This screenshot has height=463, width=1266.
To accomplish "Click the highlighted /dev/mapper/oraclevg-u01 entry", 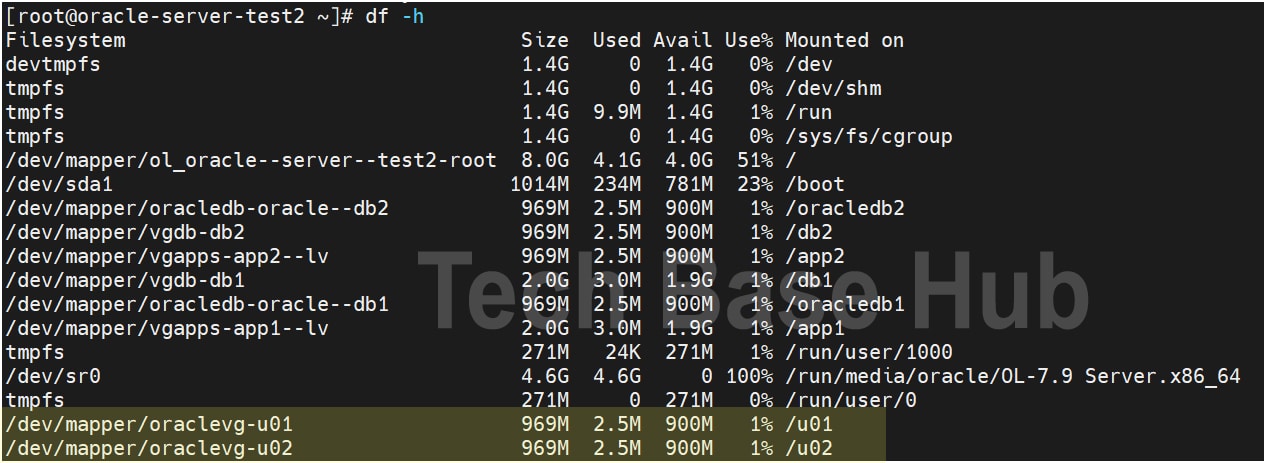I will [149, 425].
